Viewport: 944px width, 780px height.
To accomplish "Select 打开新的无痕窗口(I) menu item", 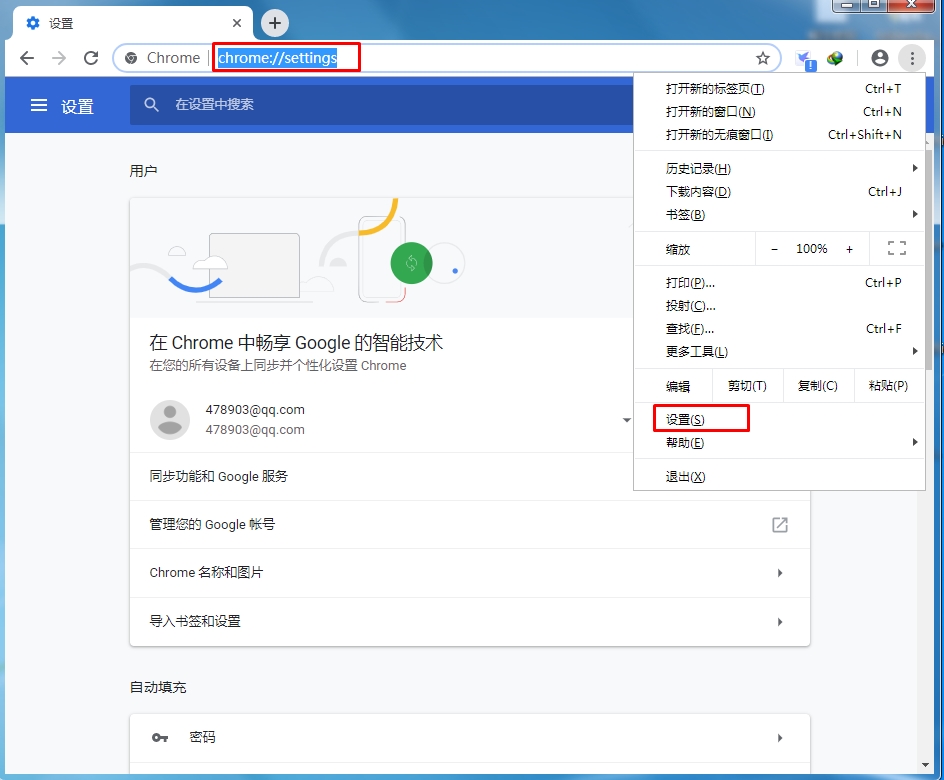I will (x=780, y=134).
